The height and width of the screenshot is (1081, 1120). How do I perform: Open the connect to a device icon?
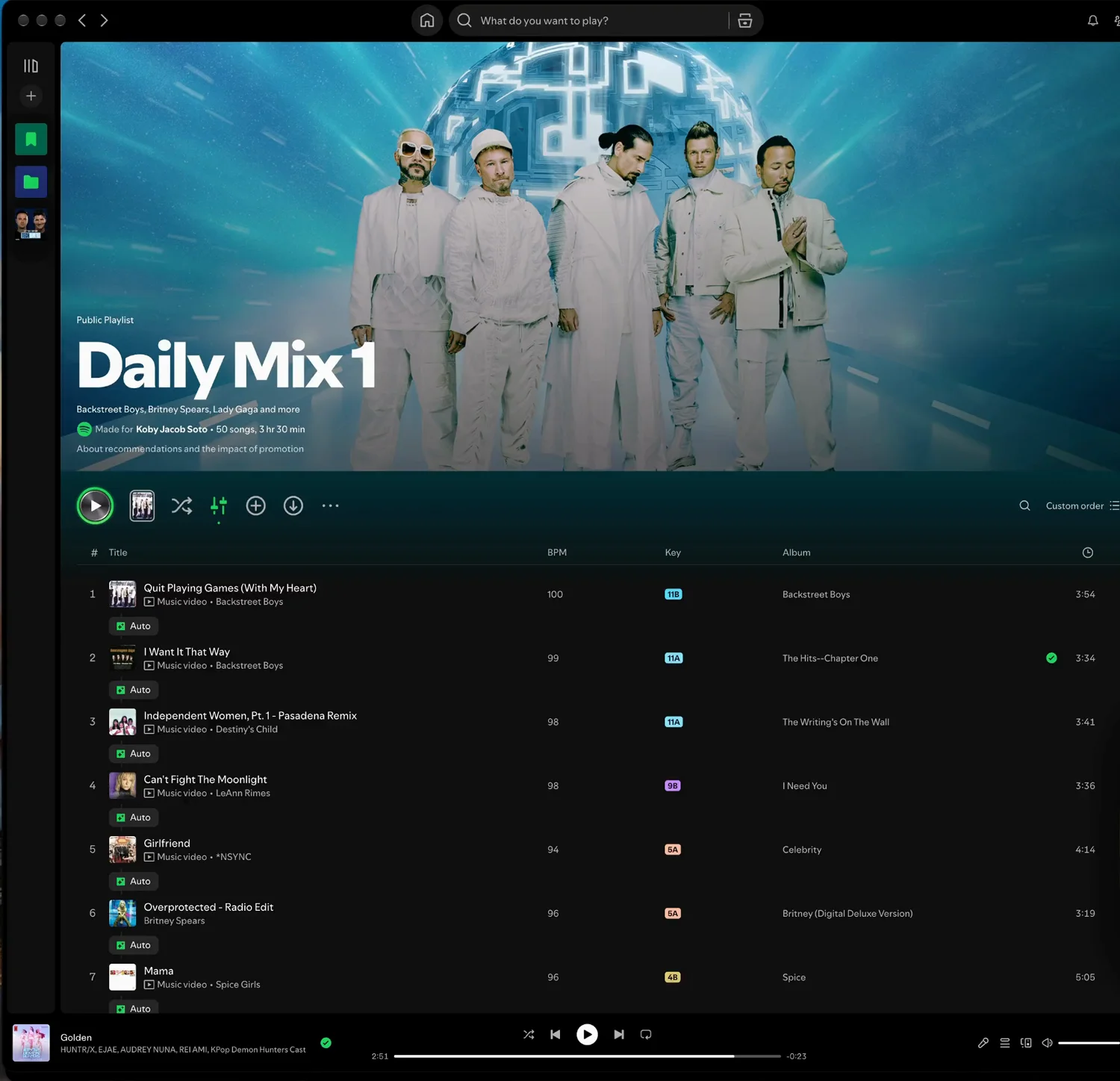tap(1026, 1043)
